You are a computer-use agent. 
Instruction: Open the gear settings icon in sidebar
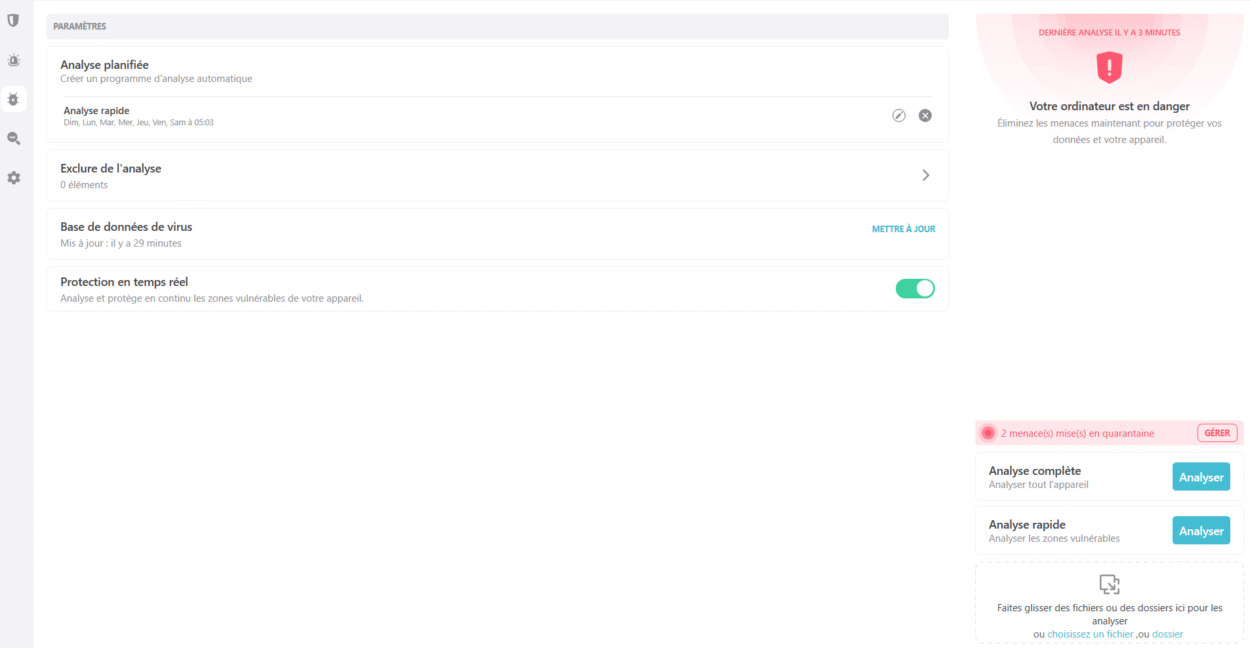(x=13, y=177)
